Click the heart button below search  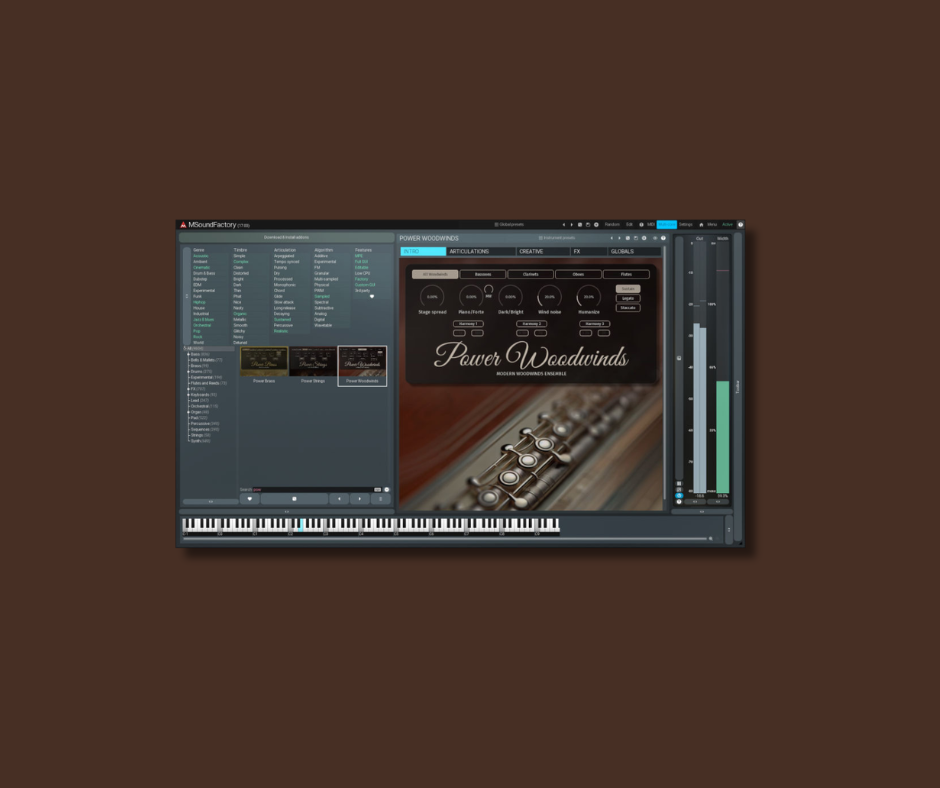(249, 499)
